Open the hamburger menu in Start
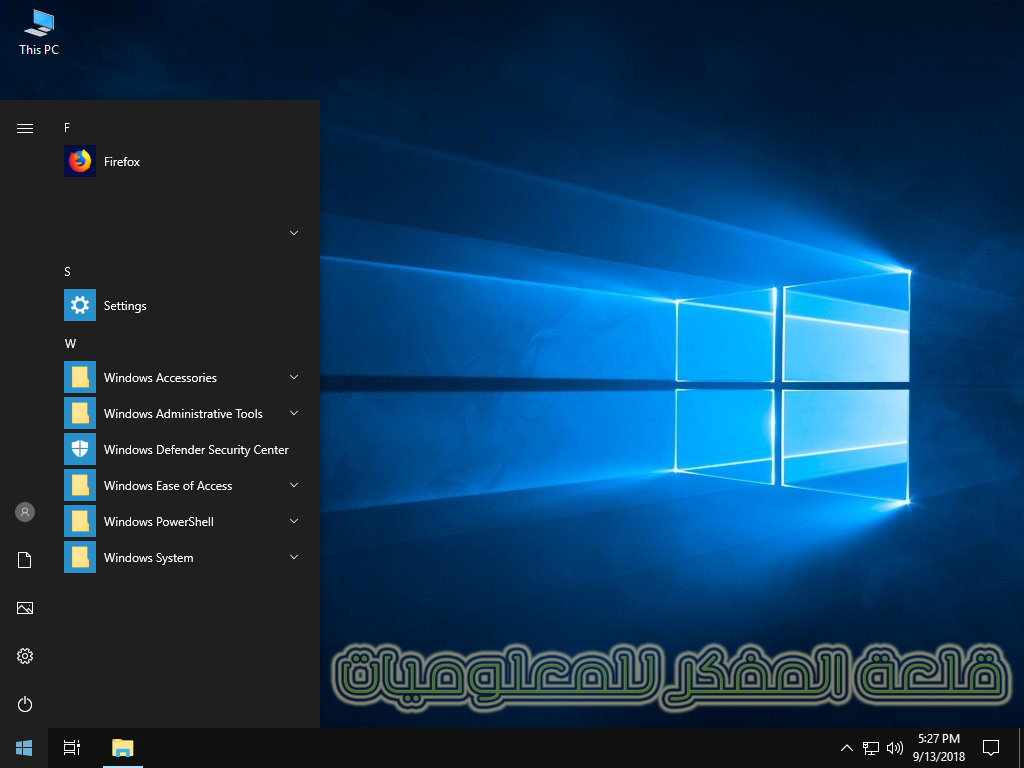 pyautogui.click(x=25, y=128)
